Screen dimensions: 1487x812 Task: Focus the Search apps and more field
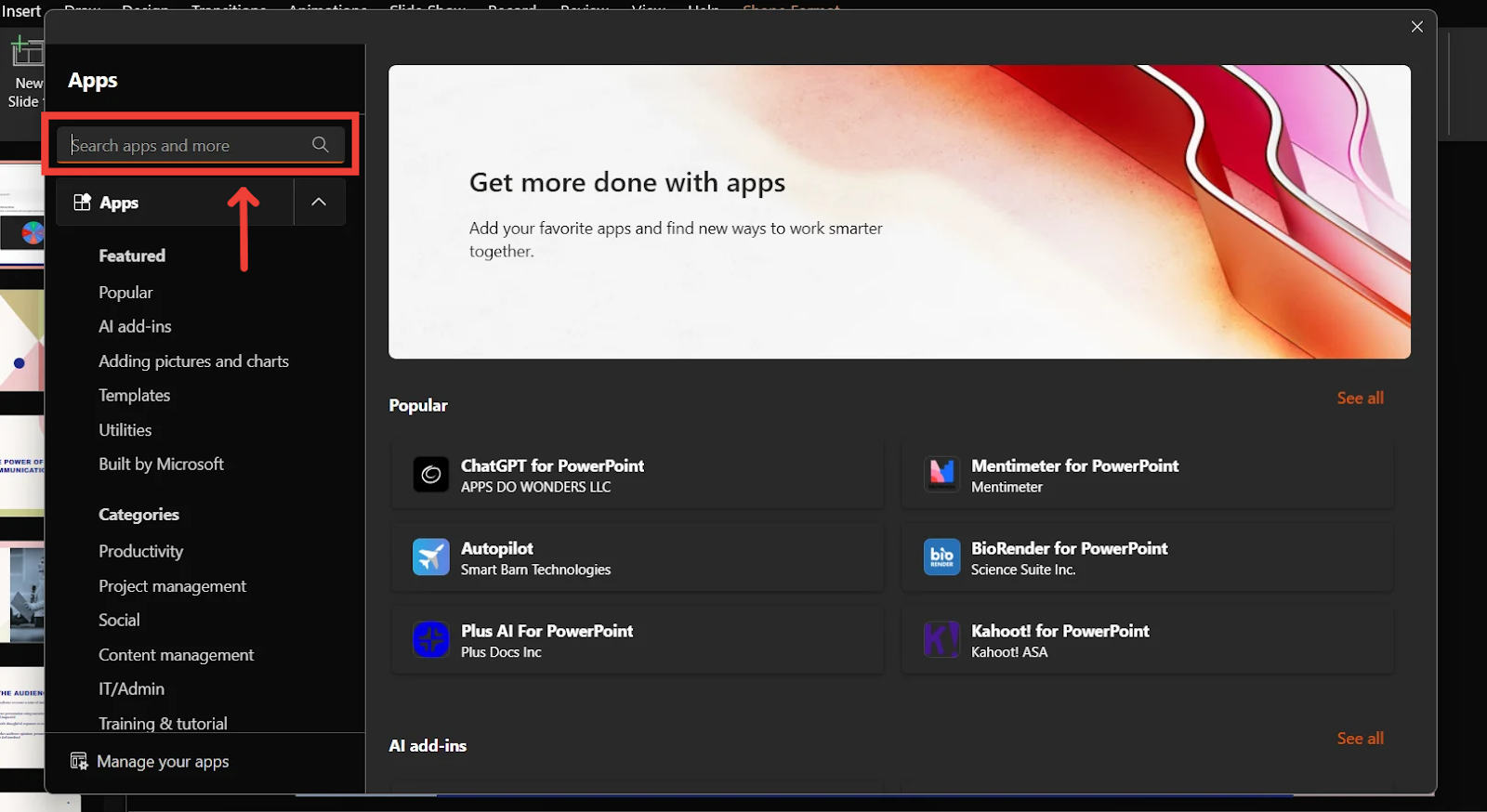pyautogui.click(x=201, y=145)
